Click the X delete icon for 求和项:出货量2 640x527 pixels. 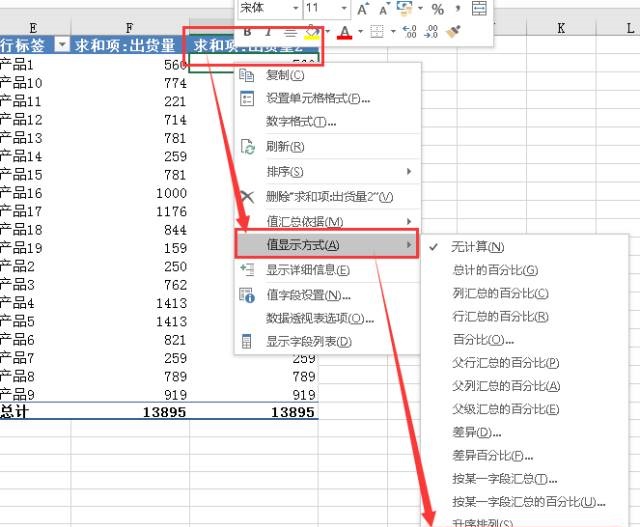pos(247,197)
